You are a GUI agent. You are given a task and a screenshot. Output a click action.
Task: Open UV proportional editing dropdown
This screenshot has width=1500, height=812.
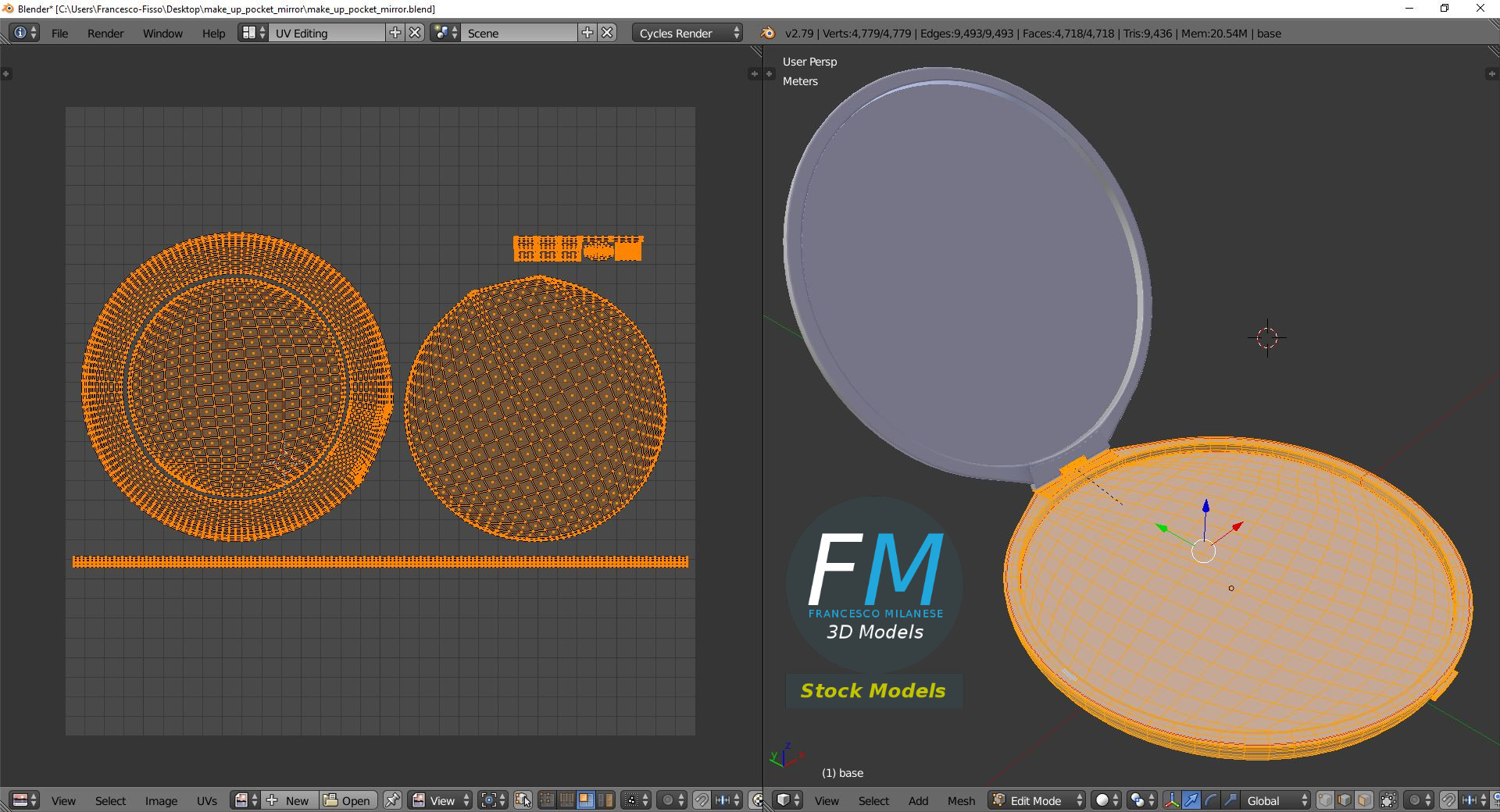(672, 800)
